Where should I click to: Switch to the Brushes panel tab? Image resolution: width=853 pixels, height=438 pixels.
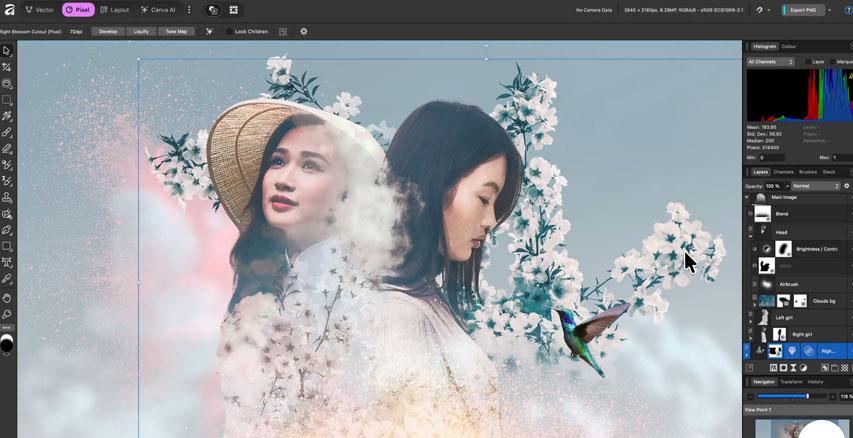808,172
